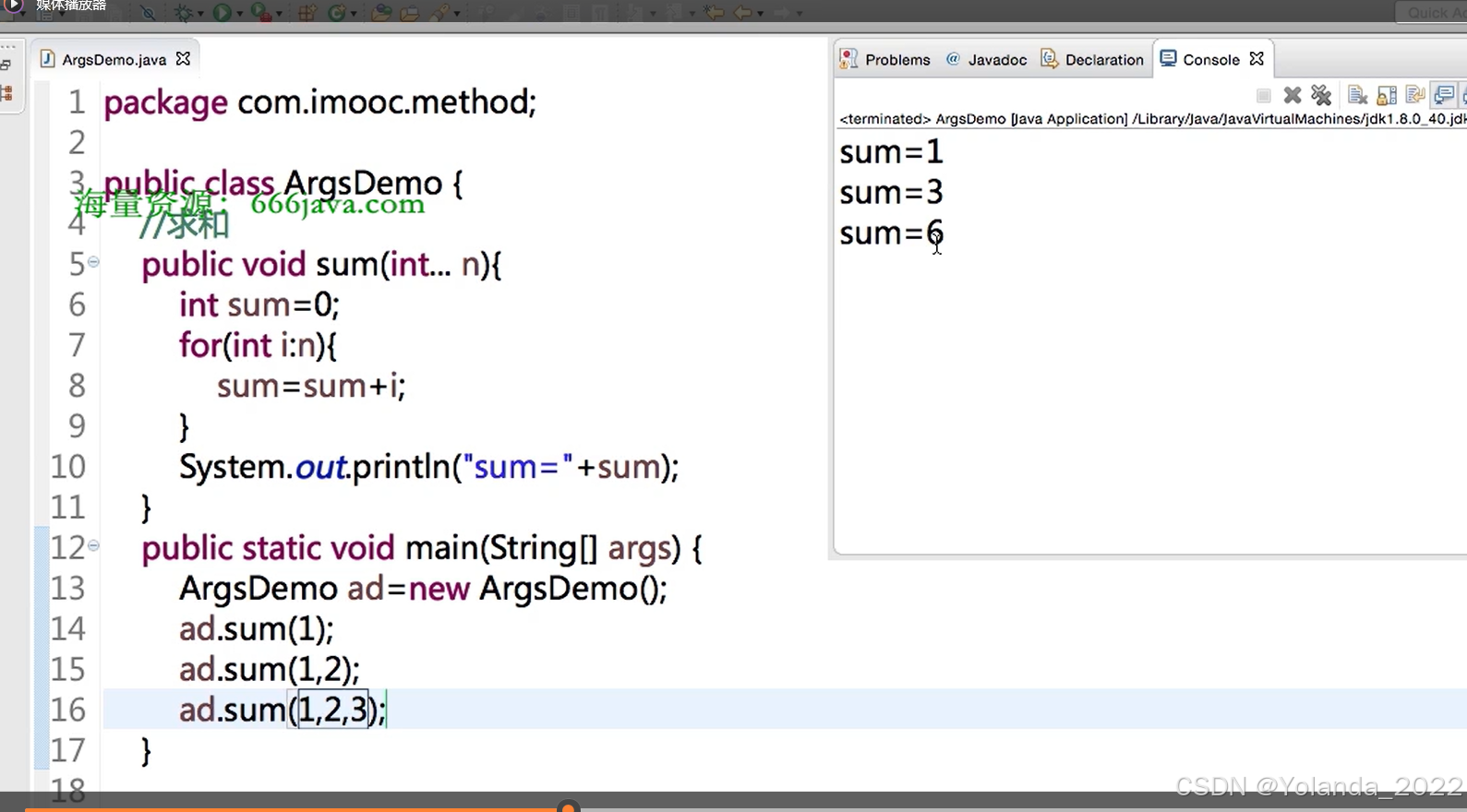Click the Terminate square in Console toolbar
The width and height of the screenshot is (1467, 812).
coord(1264,95)
